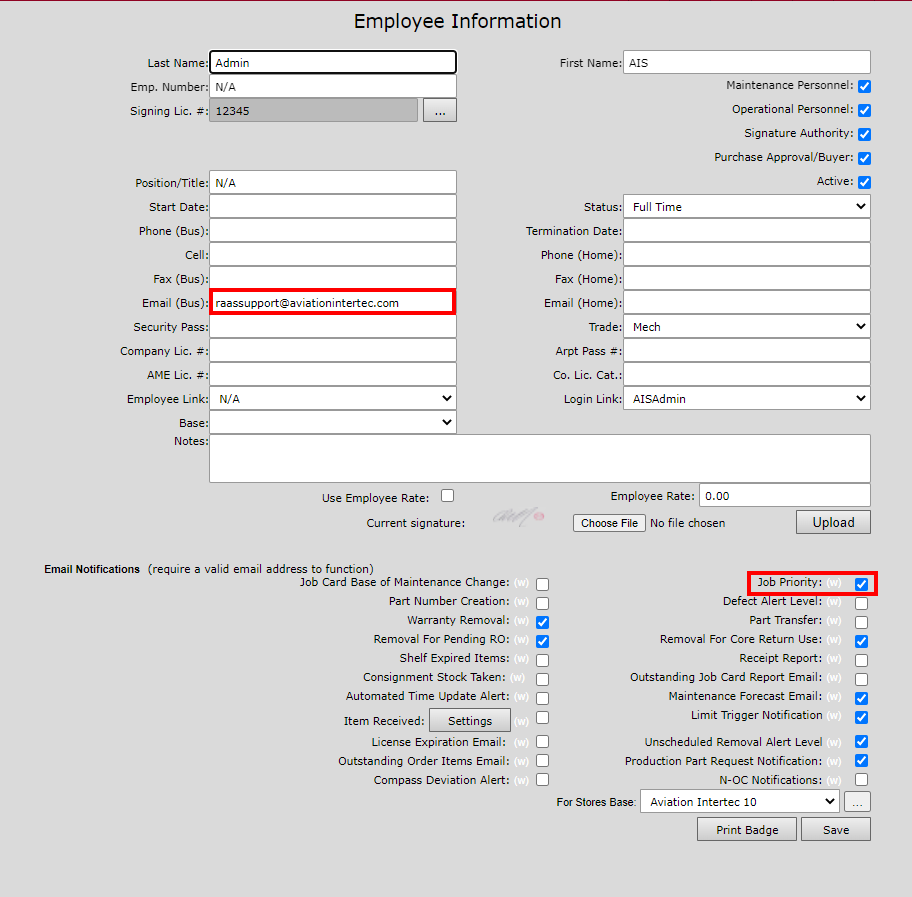Click the ellipsis button beside Signing Lic. #
912x897 pixels.
(440, 111)
